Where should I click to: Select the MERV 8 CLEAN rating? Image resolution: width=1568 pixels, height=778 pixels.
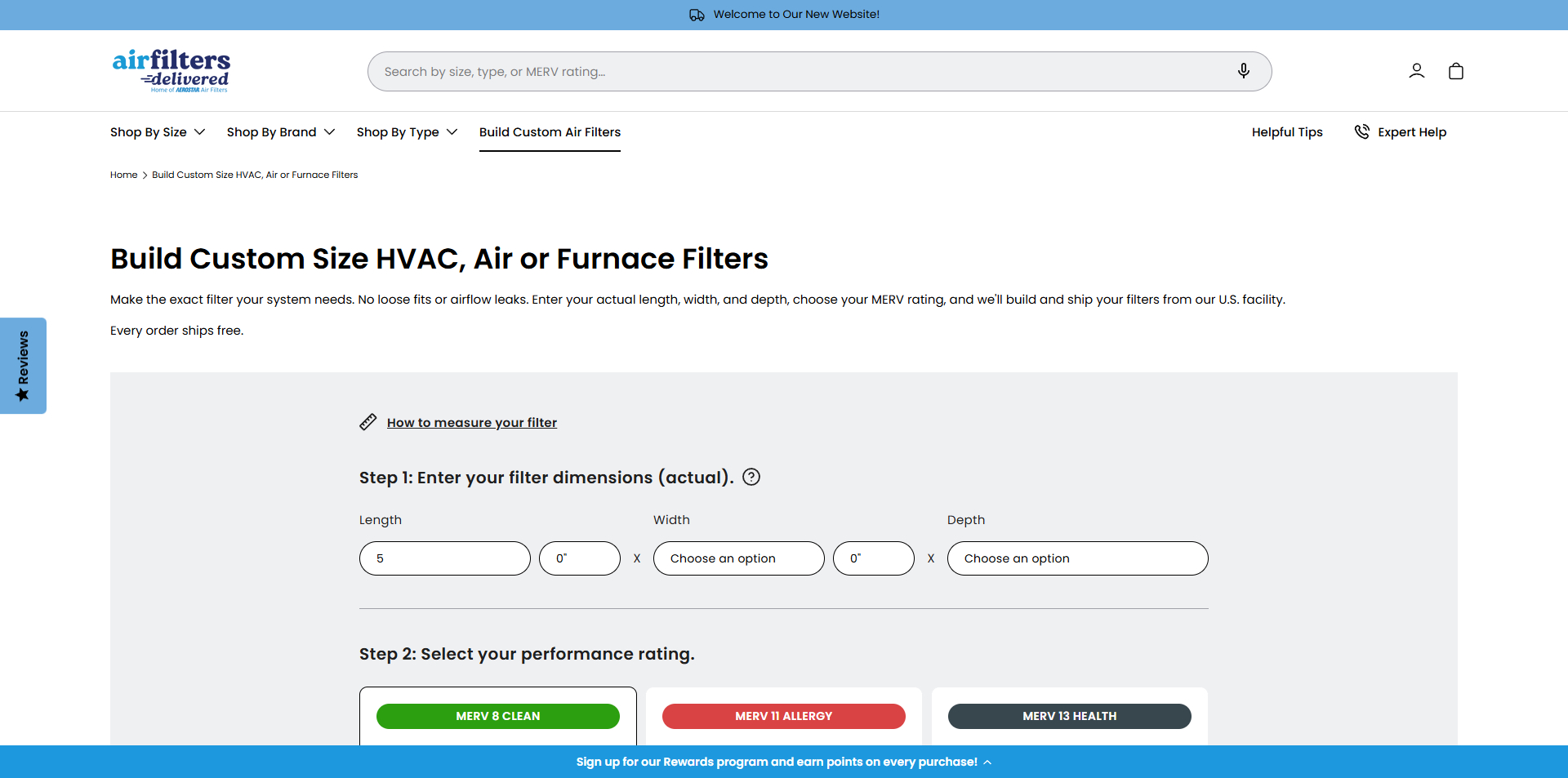(x=497, y=716)
